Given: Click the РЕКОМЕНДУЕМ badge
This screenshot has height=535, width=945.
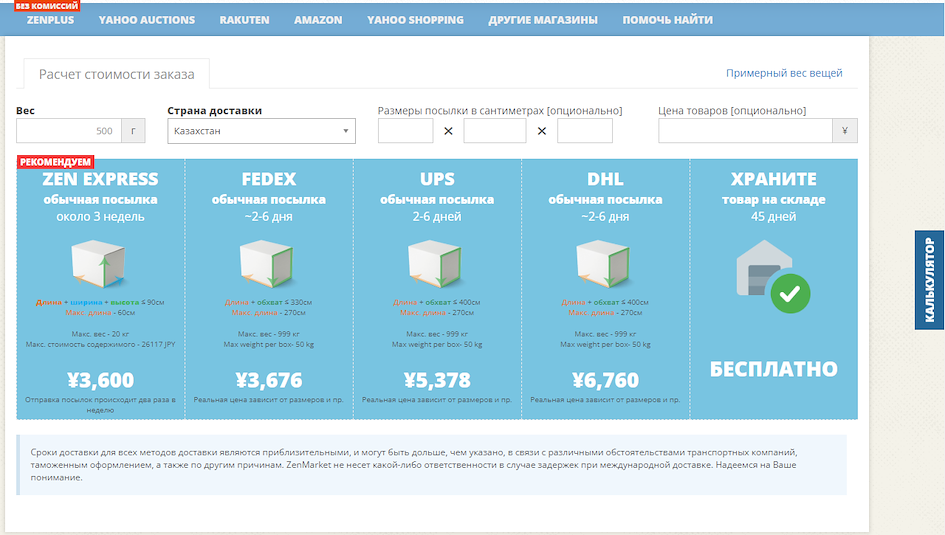Looking at the screenshot, I should point(55,162).
